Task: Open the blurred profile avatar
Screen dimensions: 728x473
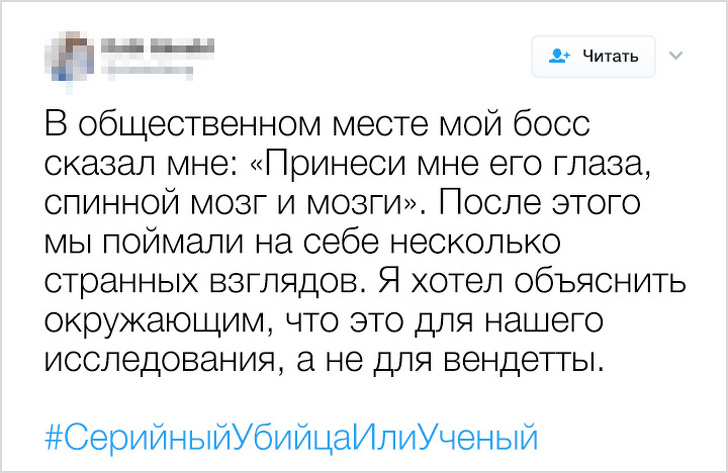Action: coord(67,56)
